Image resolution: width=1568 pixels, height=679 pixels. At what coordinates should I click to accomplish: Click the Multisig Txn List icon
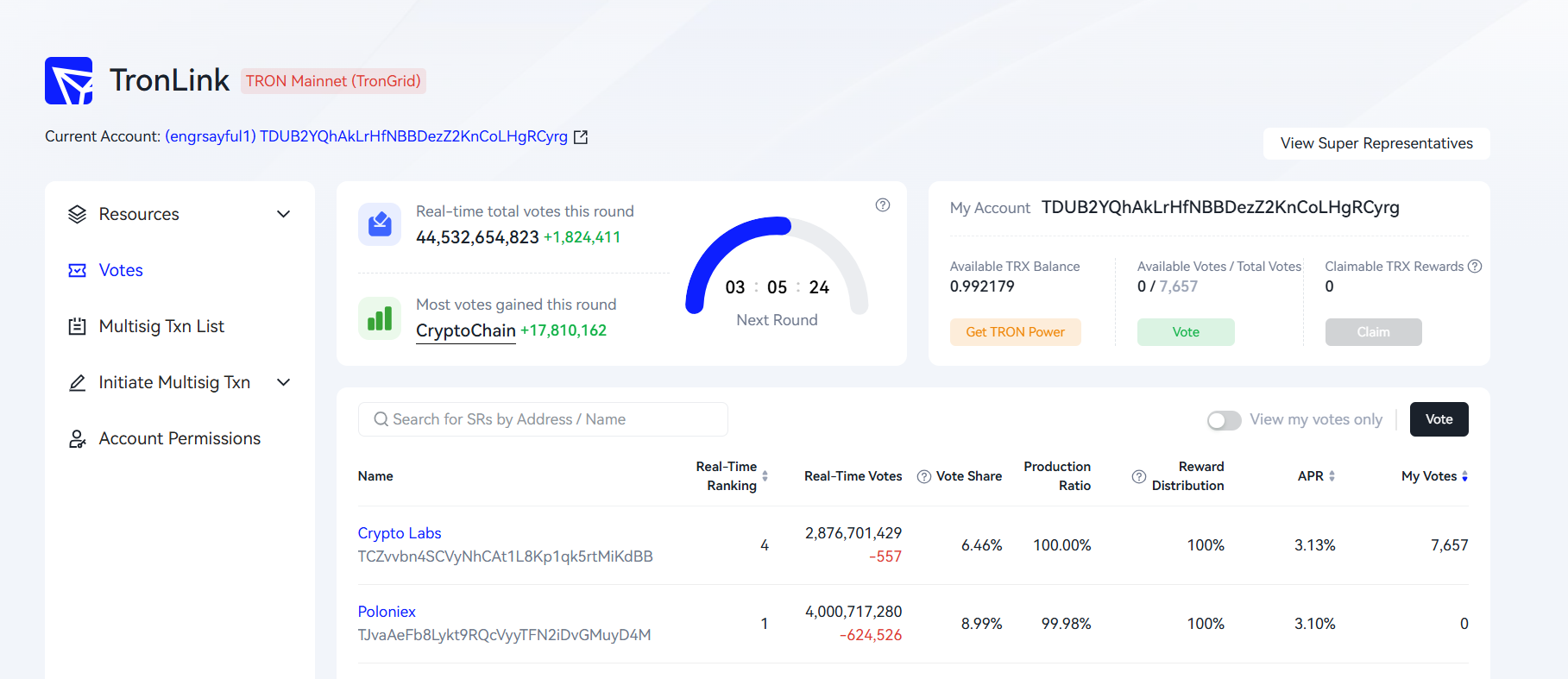[78, 326]
